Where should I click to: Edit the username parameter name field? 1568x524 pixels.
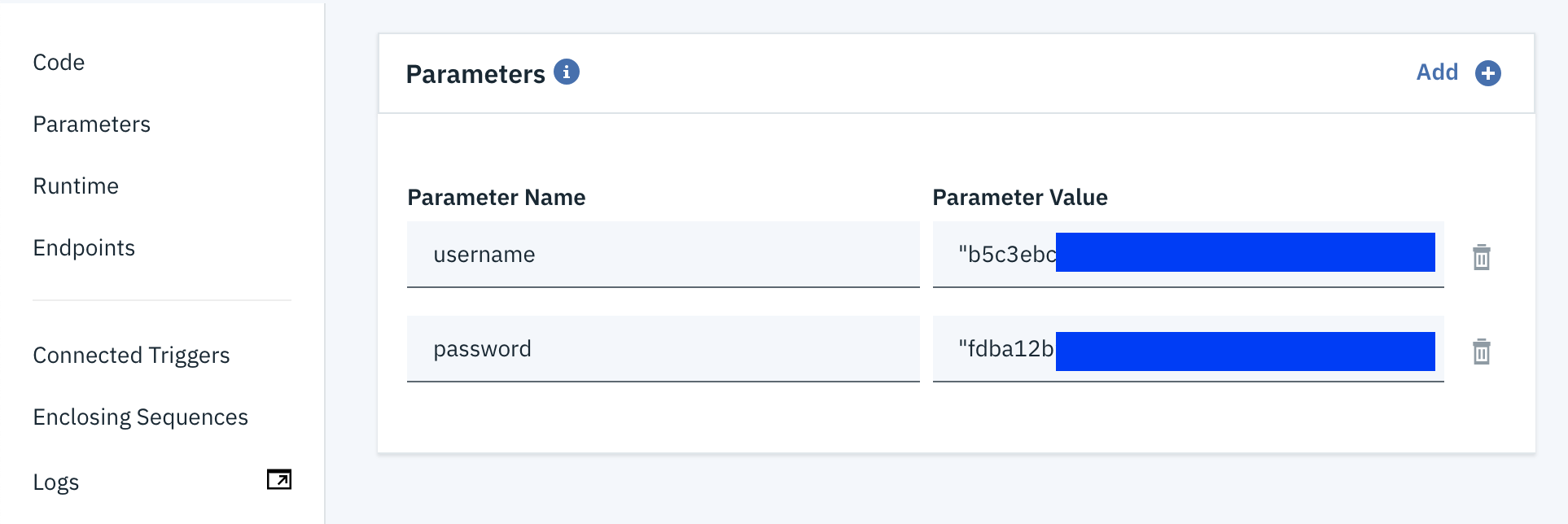[x=664, y=255]
